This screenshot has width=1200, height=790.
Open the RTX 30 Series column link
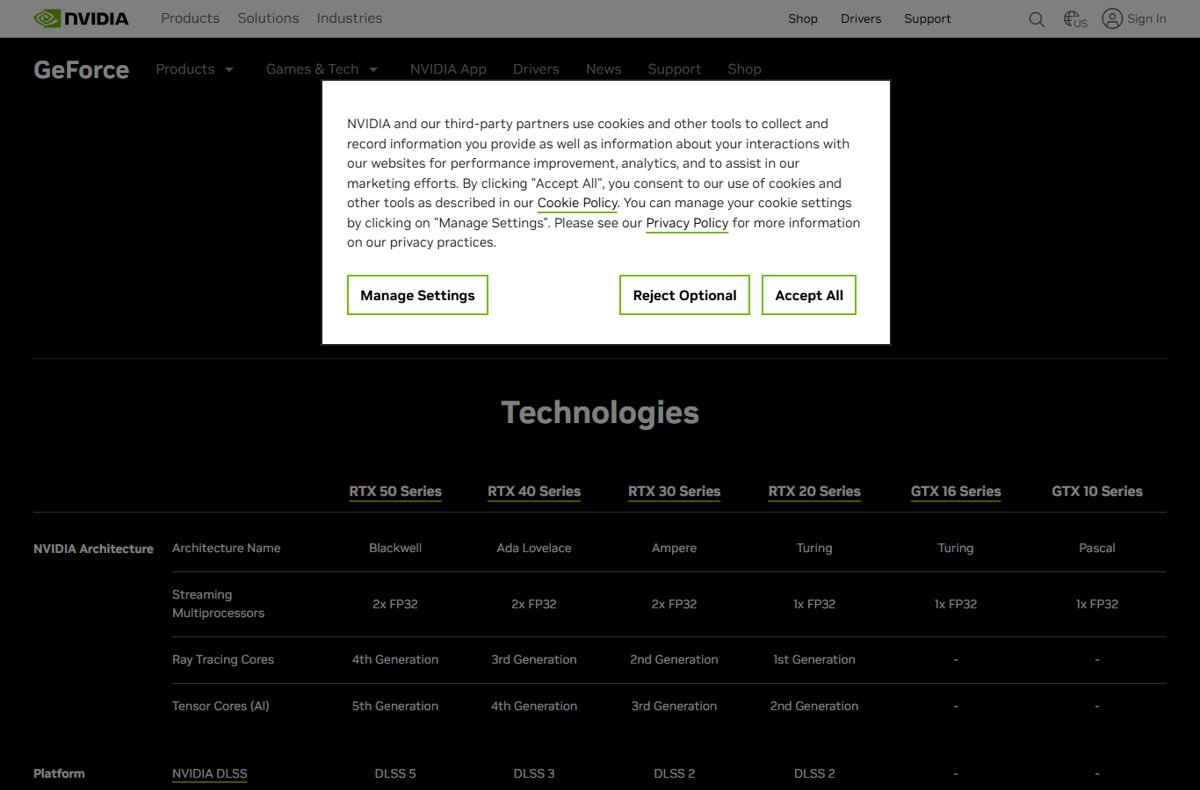pos(674,491)
